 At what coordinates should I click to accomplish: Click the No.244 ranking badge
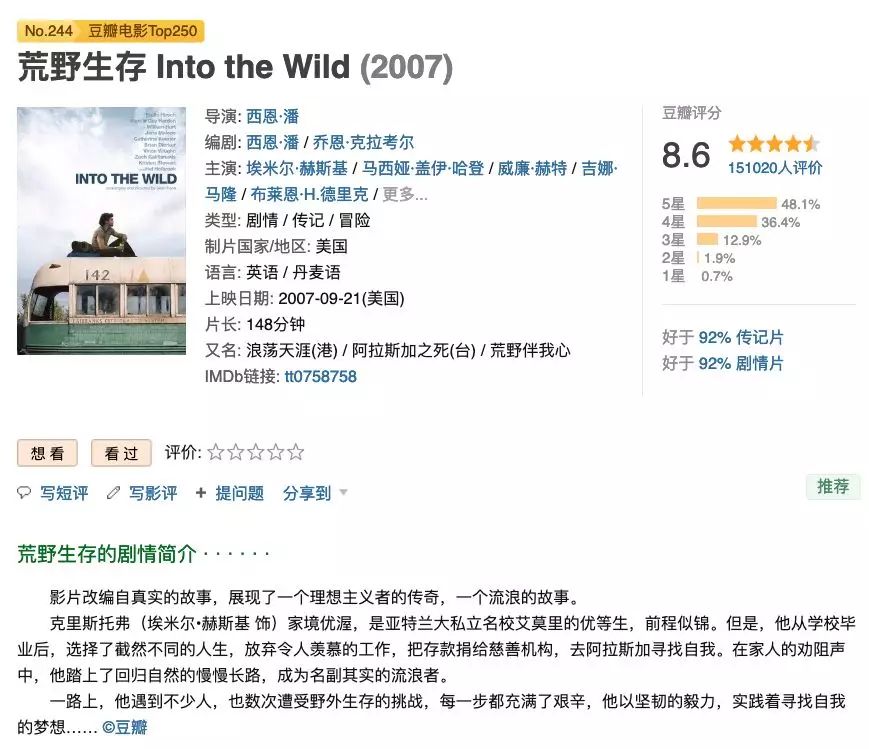click(48, 31)
